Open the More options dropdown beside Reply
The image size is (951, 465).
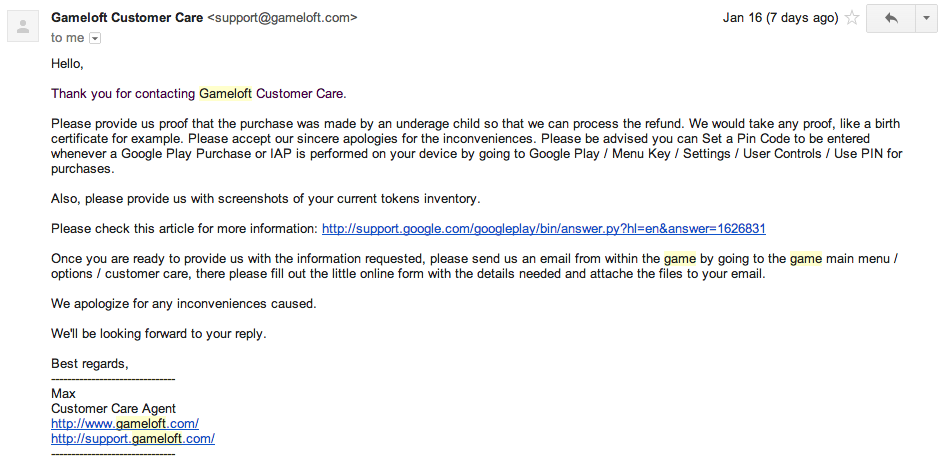(x=926, y=18)
